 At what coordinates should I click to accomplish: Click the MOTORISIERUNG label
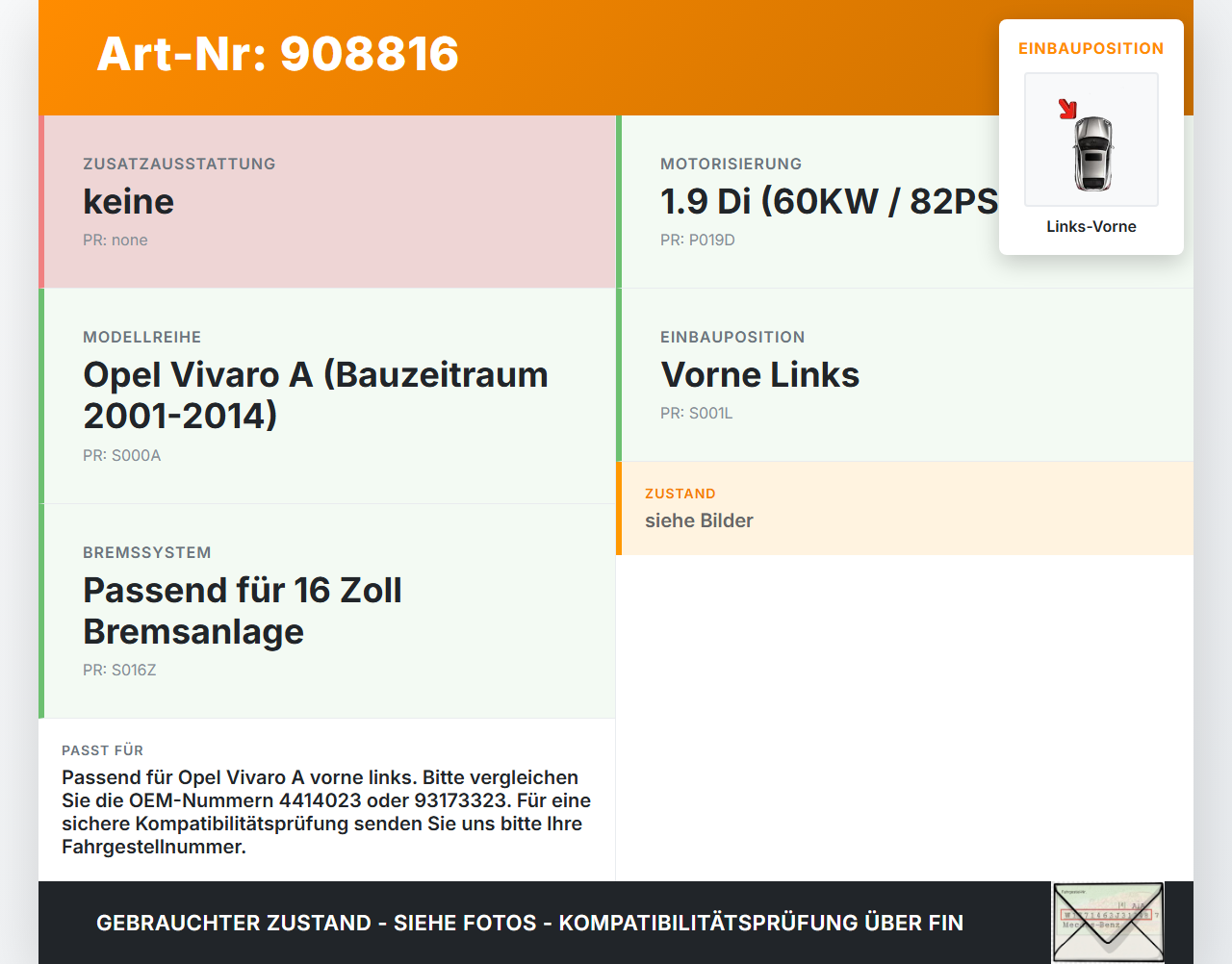731,164
